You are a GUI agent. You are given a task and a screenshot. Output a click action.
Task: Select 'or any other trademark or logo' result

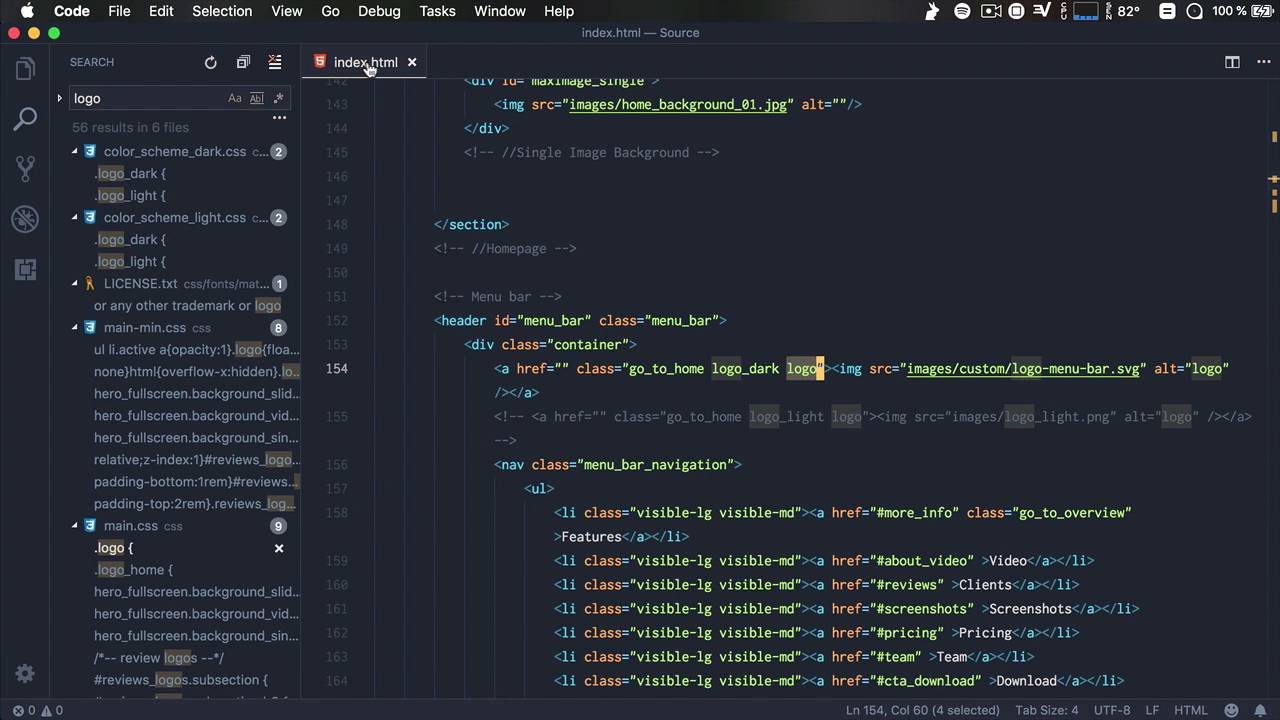187,305
